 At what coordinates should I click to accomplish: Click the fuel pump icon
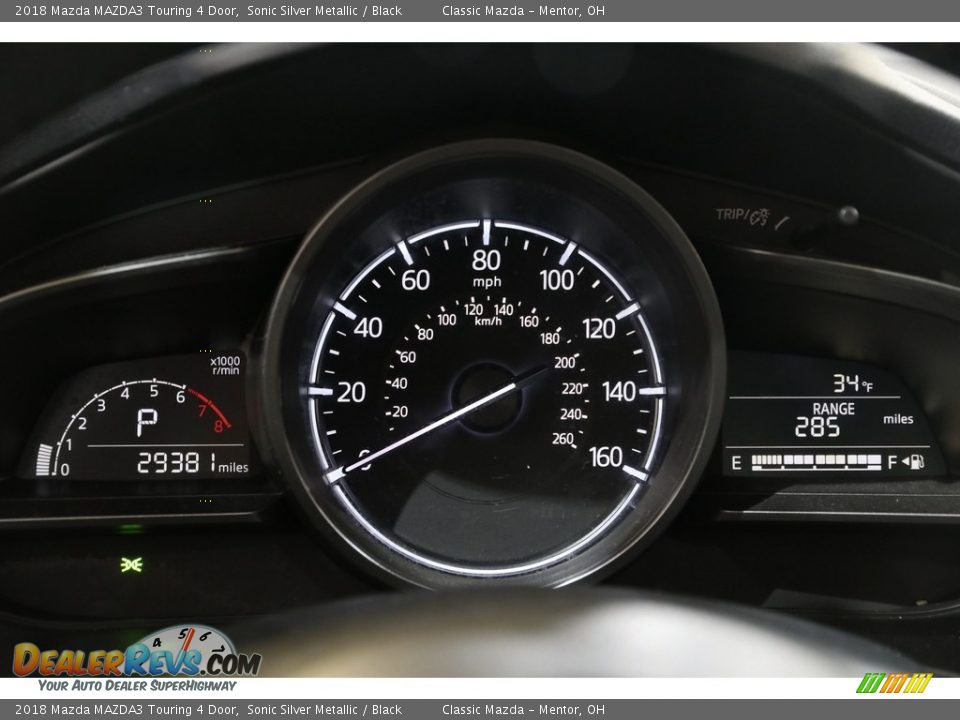click(x=913, y=462)
